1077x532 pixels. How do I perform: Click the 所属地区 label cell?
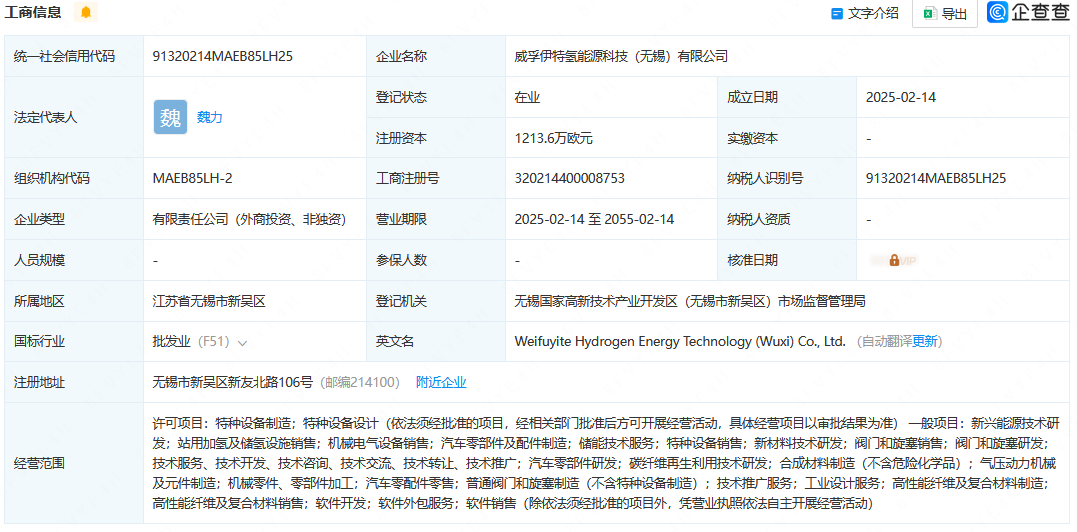click(74, 301)
